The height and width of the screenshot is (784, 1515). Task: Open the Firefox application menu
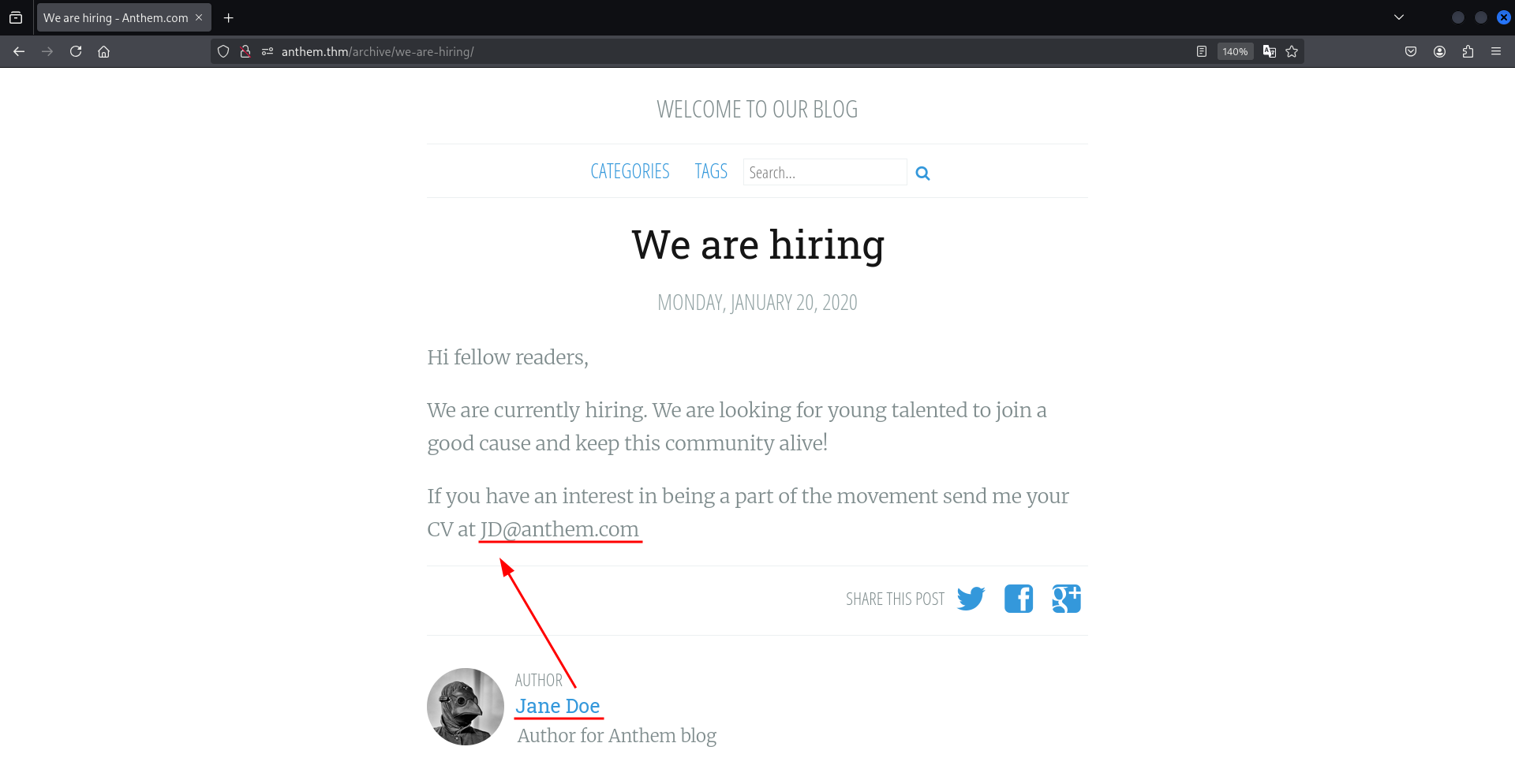tap(1496, 51)
